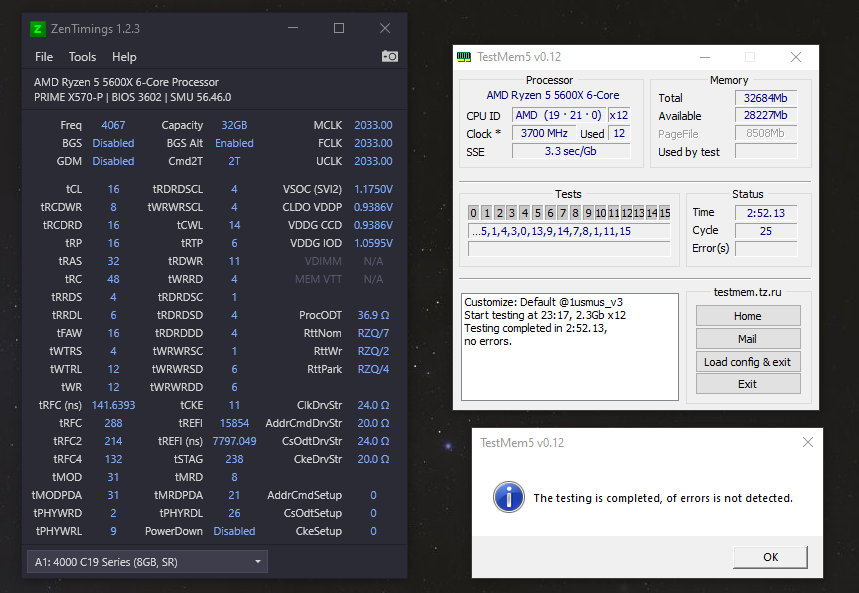Click the Cycle 25 status field
Image resolution: width=859 pixels, height=593 pixels.
pyautogui.click(x=766, y=231)
